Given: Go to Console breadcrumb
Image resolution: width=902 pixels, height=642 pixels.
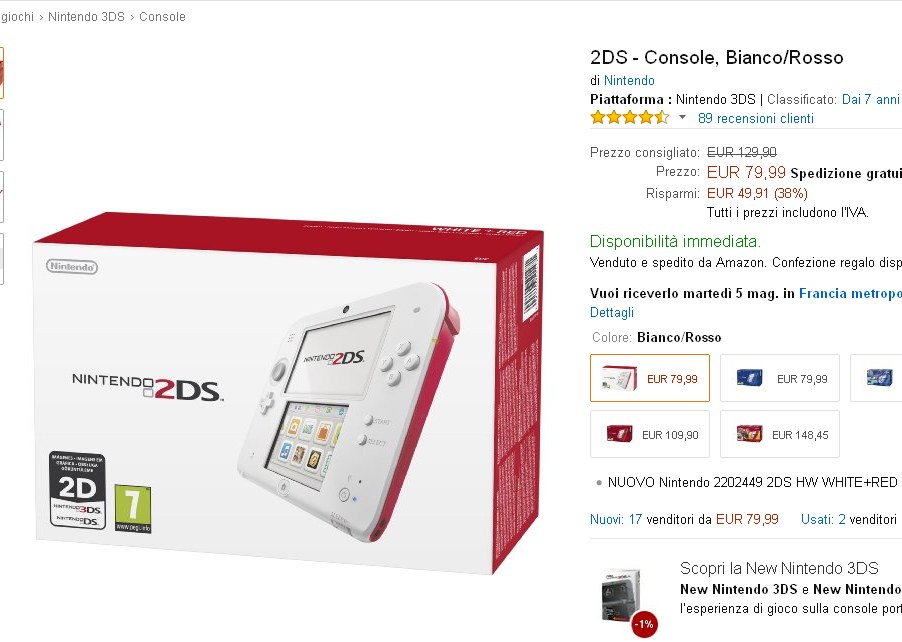Looking at the screenshot, I should click(162, 17).
